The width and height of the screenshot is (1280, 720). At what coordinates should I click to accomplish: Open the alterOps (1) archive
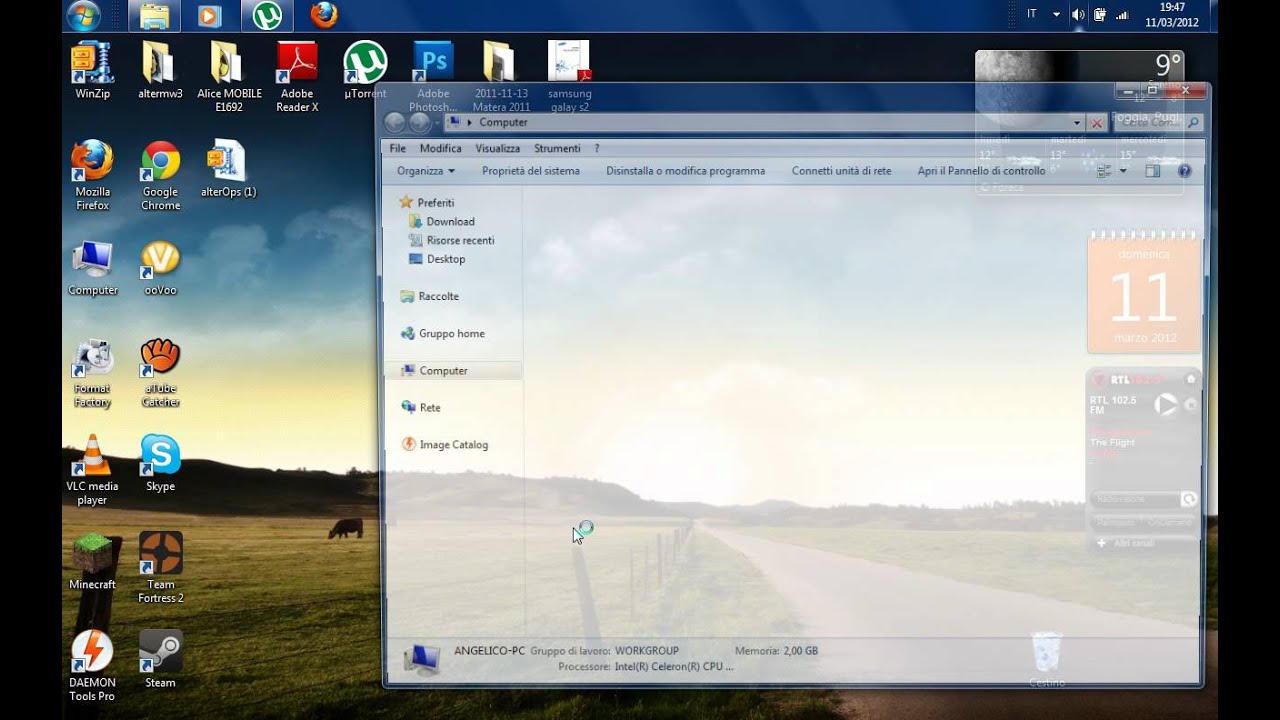tap(229, 168)
